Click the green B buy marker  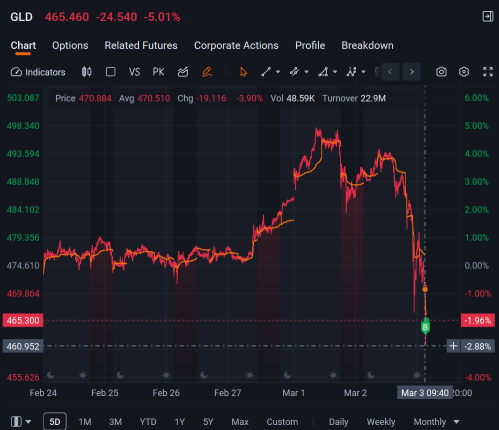425,327
